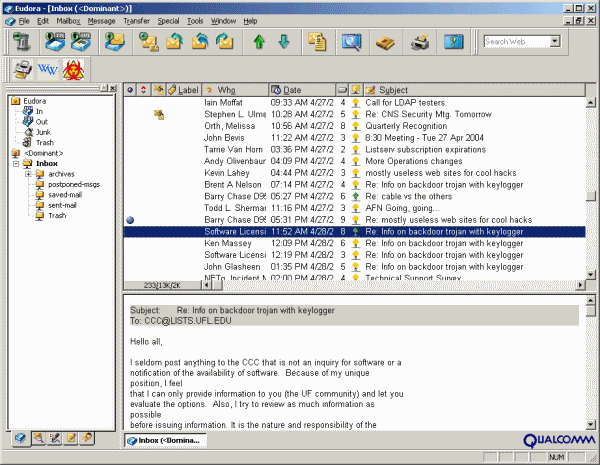Viewport: 600px width, 465px height.
Task: Click the Delete message trash can icon
Action: click(x=21, y=41)
